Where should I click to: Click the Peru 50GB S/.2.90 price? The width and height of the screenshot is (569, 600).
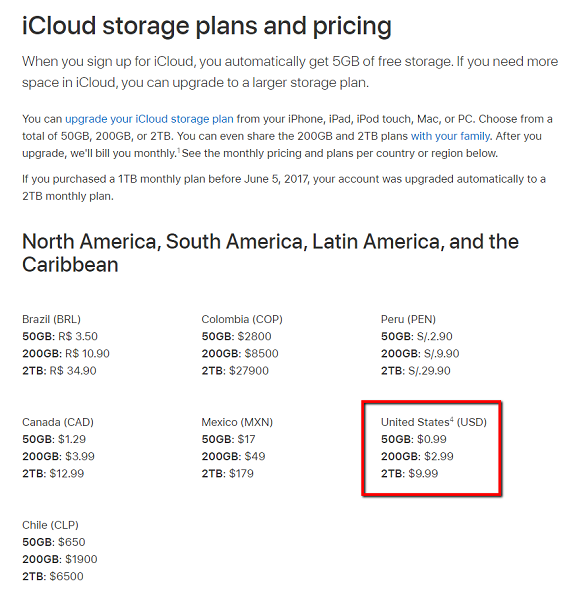click(417, 336)
